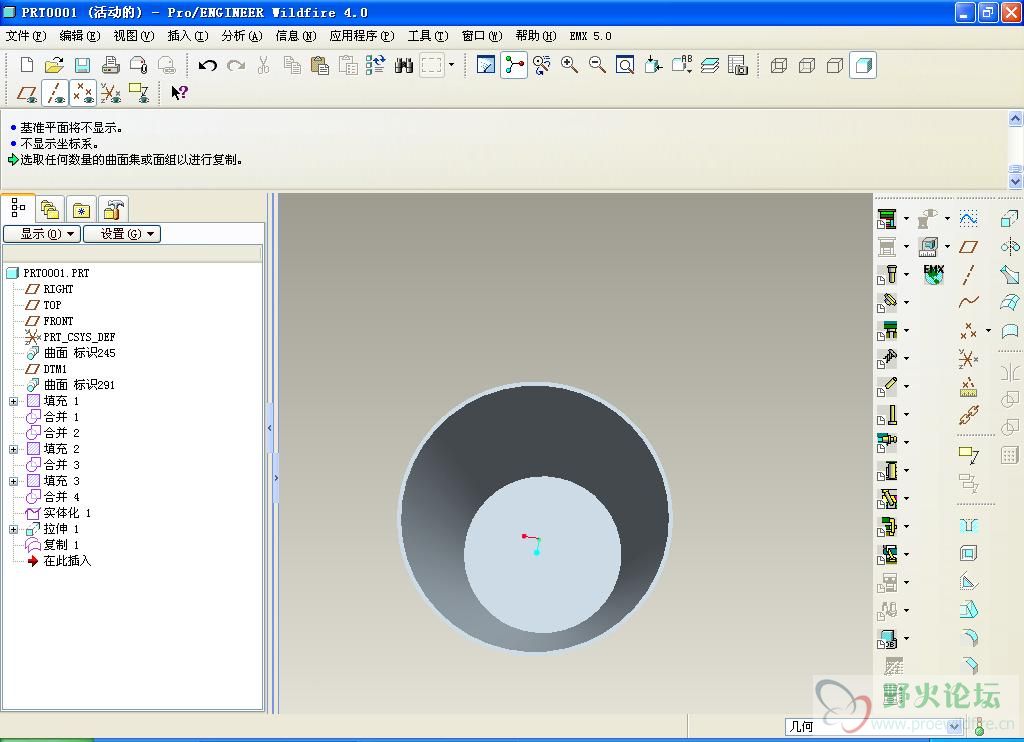Open the select box dropdown arrow in top toolbar
The width and height of the screenshot is (1024, 742).
click(451, 65)
